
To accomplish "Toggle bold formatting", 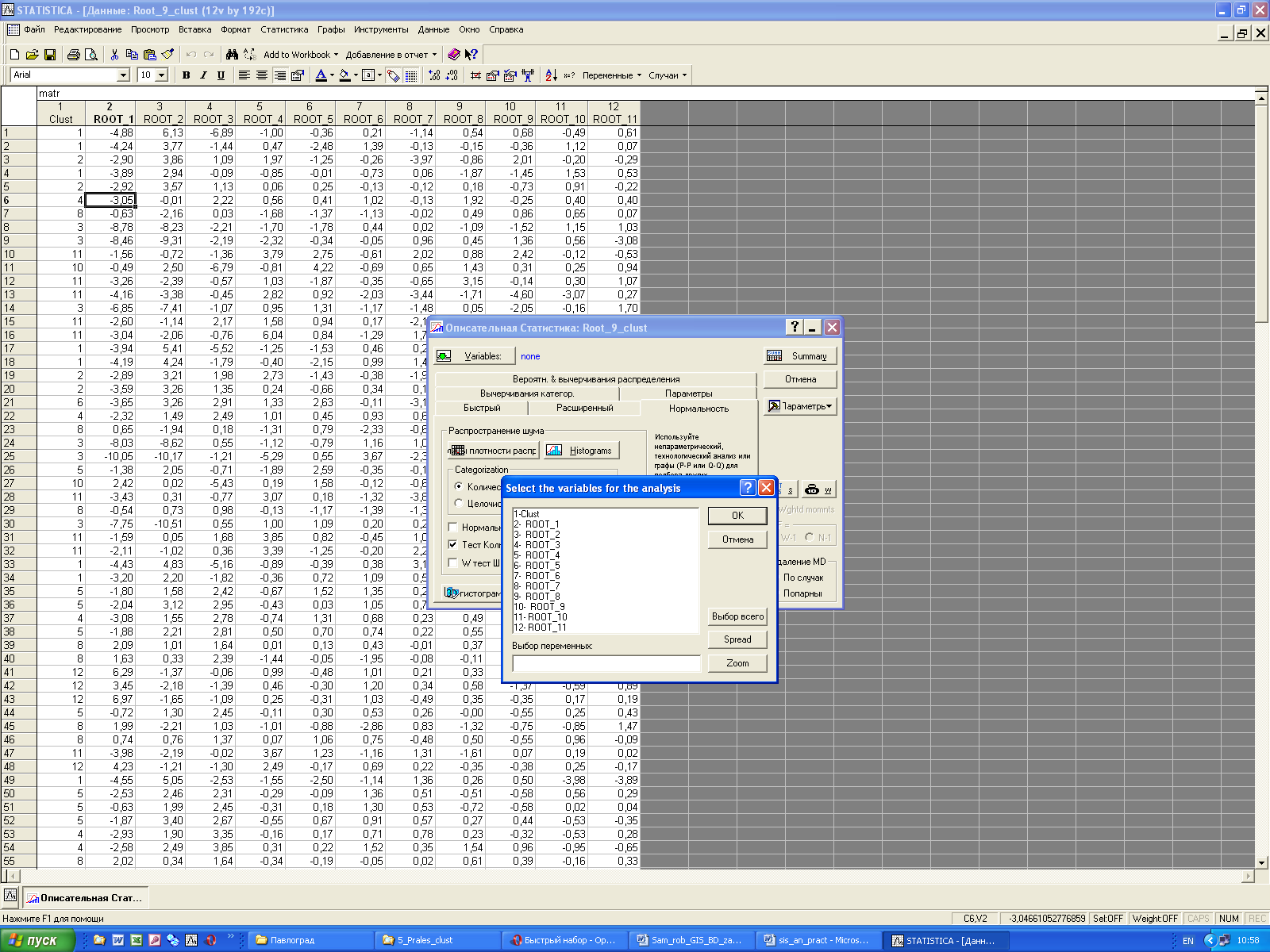I will click(186, 75).
